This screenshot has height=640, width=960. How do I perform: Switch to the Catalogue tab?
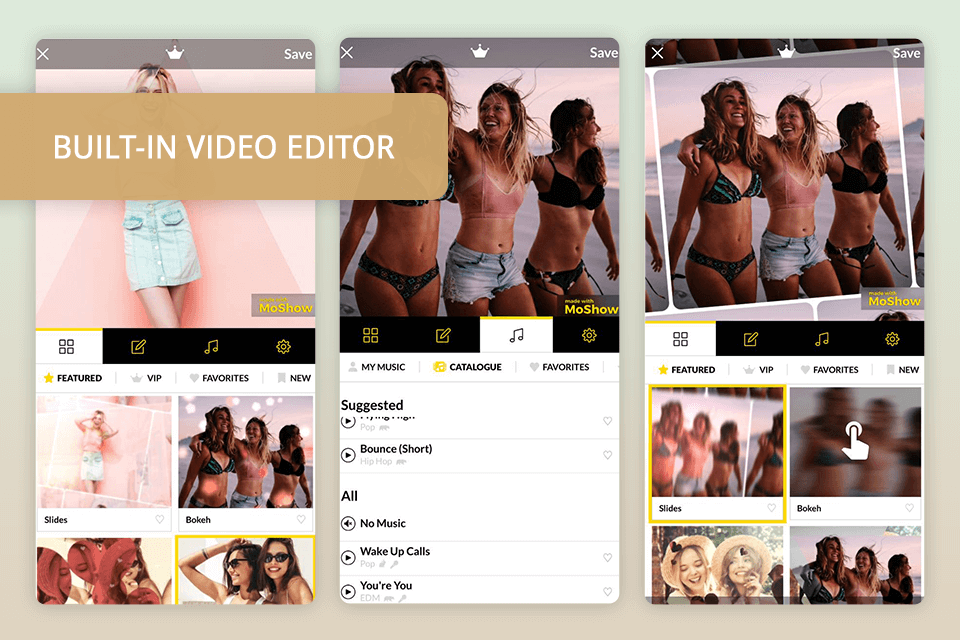click(x=468, y=367)
